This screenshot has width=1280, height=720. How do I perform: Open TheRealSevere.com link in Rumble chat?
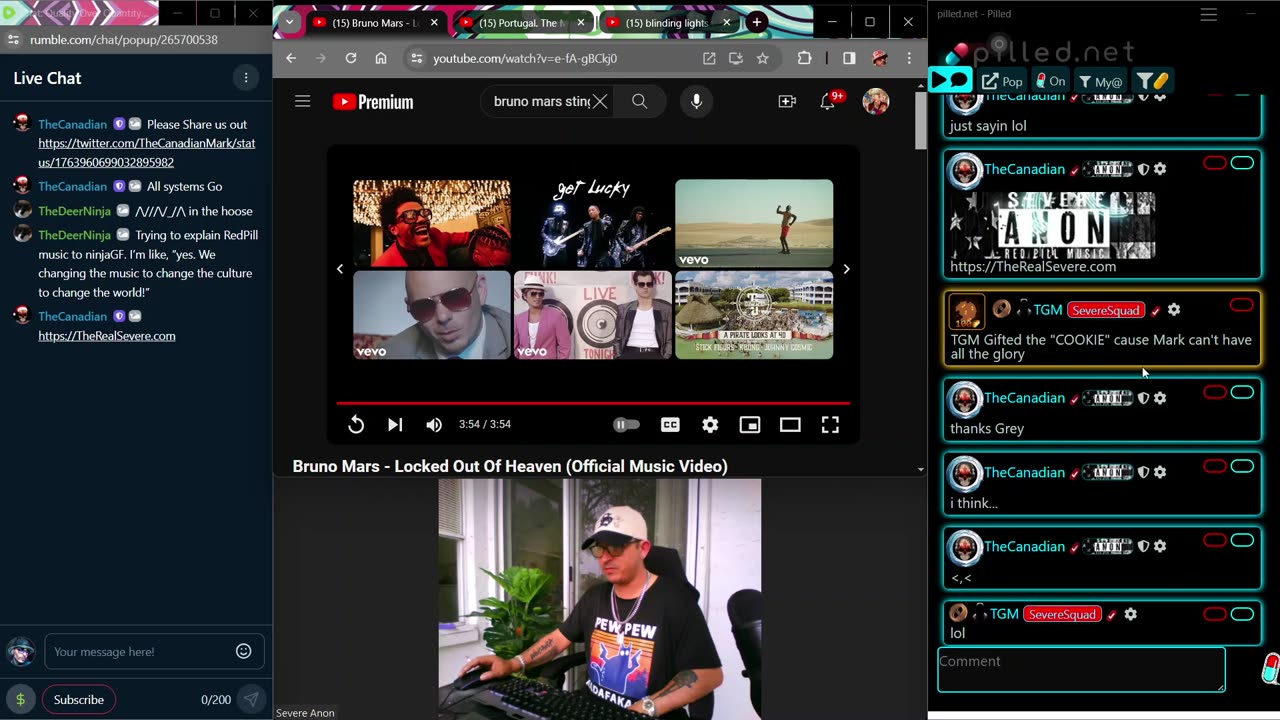107,336
